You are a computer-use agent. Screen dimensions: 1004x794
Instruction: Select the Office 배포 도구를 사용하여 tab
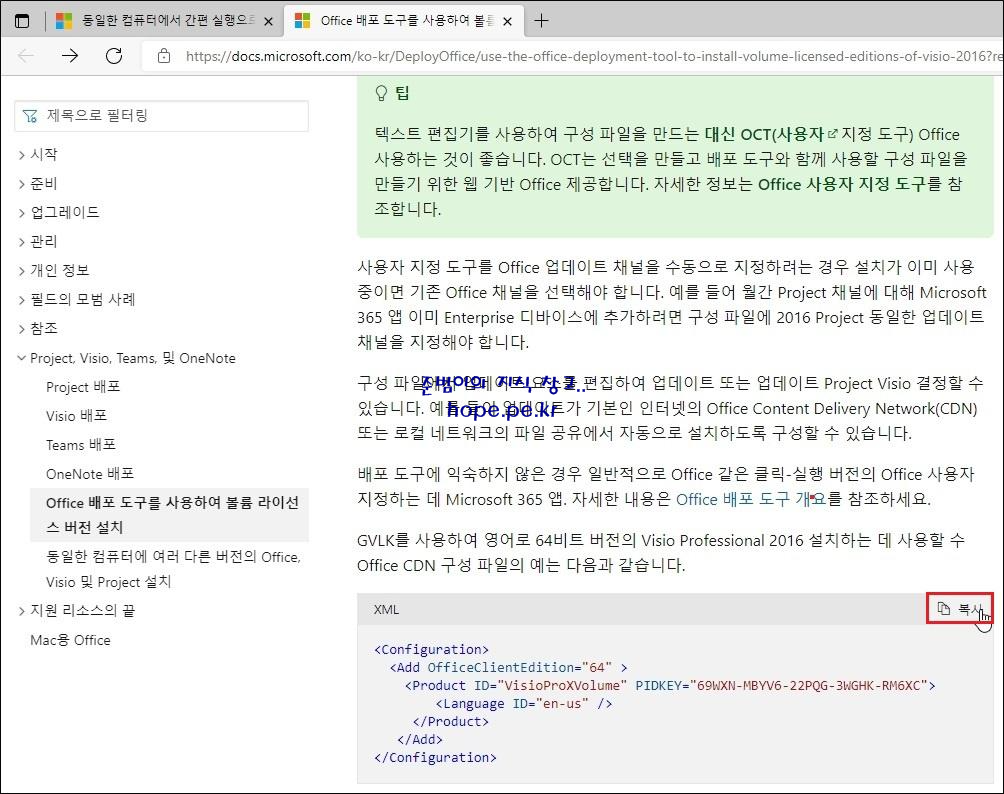pyautogui.click(x=403, y=21)
